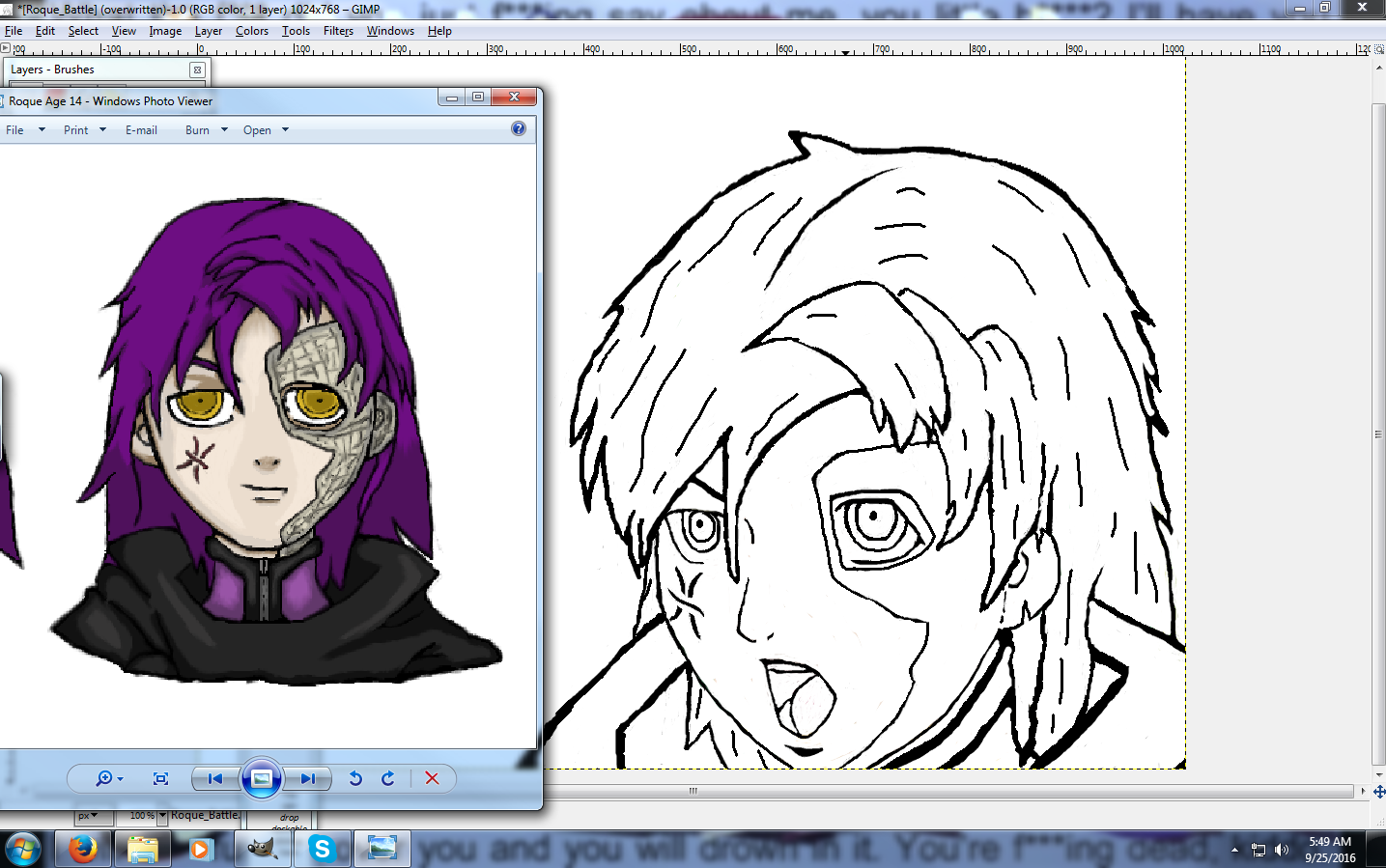Click the vertical scrollbar down arrow
This screenshot has width=1386, height=868.
pyautogui.click(x=1378, y=775)
